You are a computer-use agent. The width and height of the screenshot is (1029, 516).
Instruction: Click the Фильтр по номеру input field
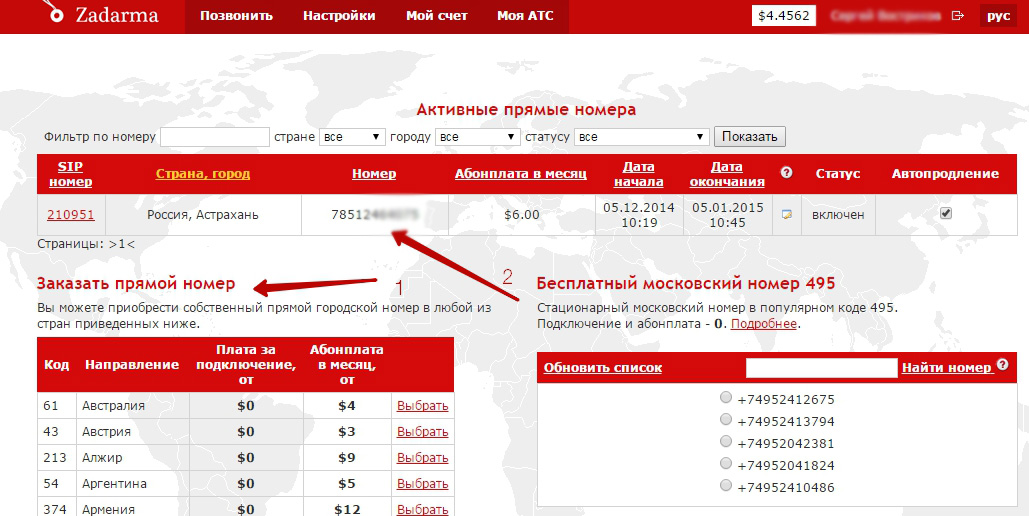point(215,137)
